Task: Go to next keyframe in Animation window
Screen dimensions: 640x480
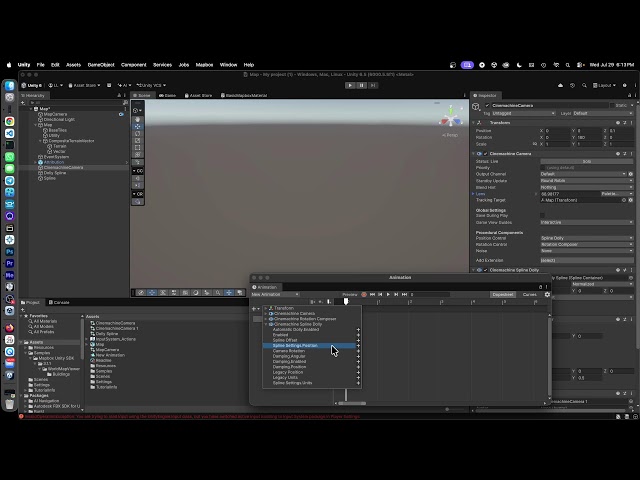Action: click(x=396, y=294)
